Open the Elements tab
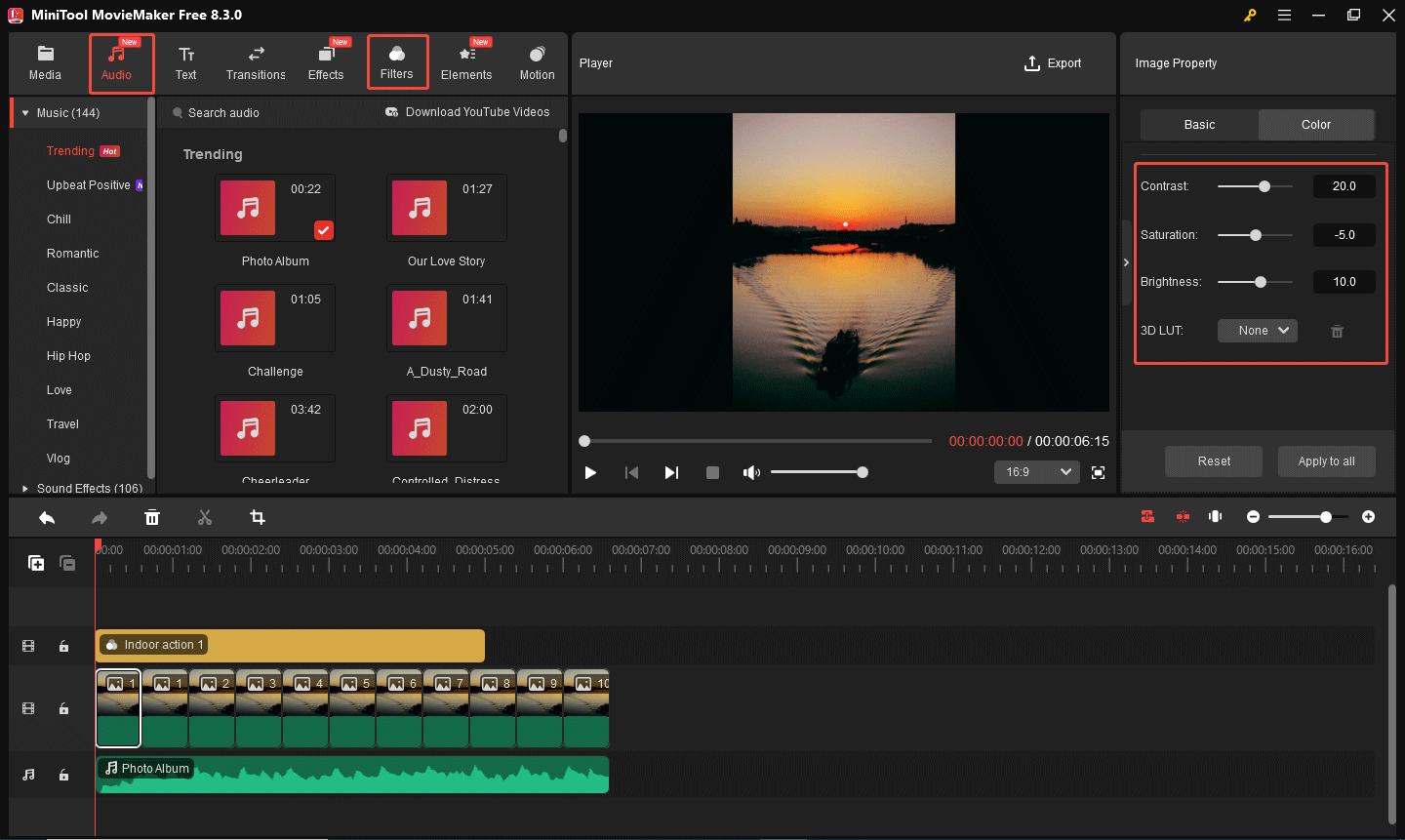Viewport: 1405px width, 840px height. pos(466,63)
